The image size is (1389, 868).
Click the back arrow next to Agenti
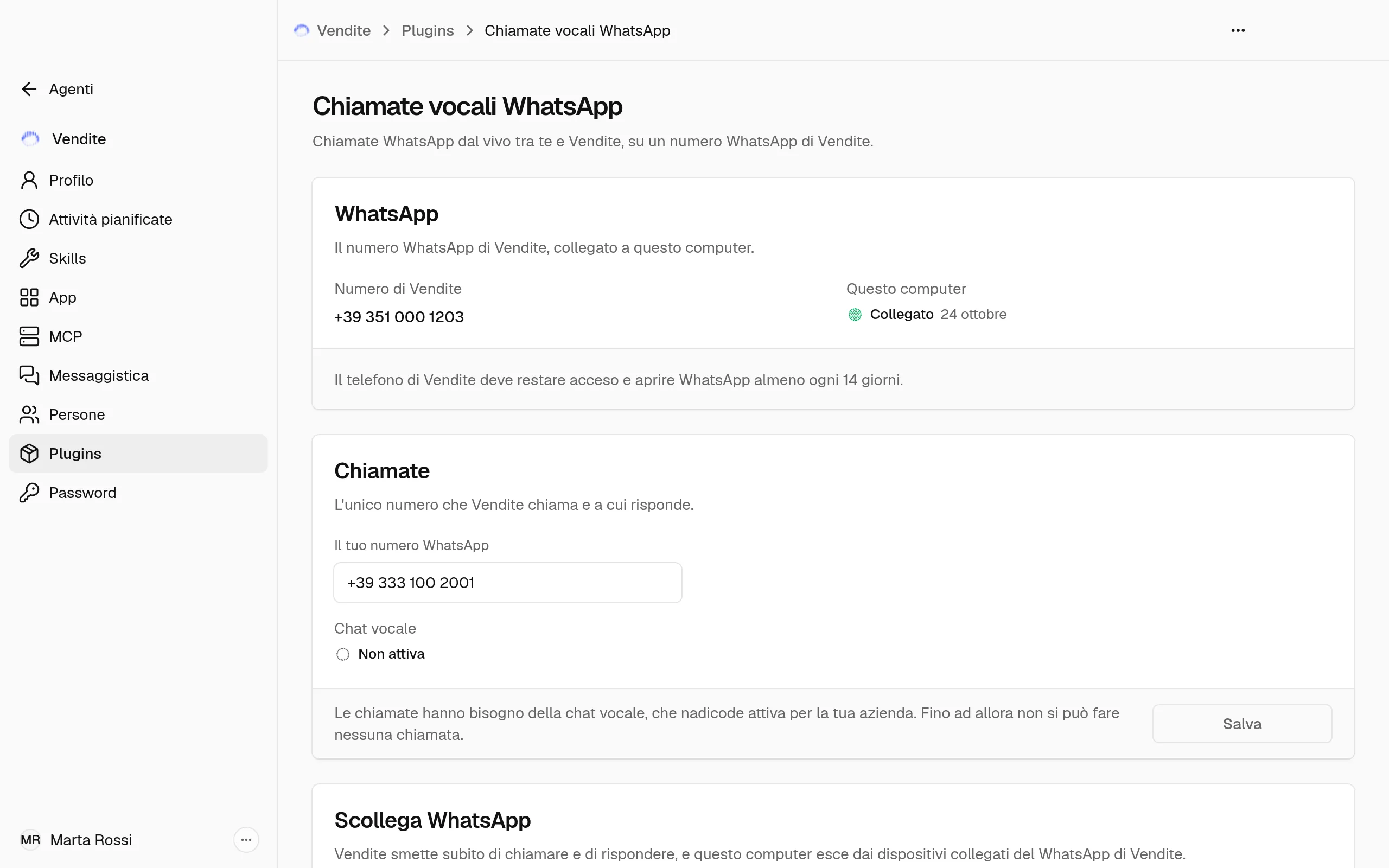[x=29, y=89]
